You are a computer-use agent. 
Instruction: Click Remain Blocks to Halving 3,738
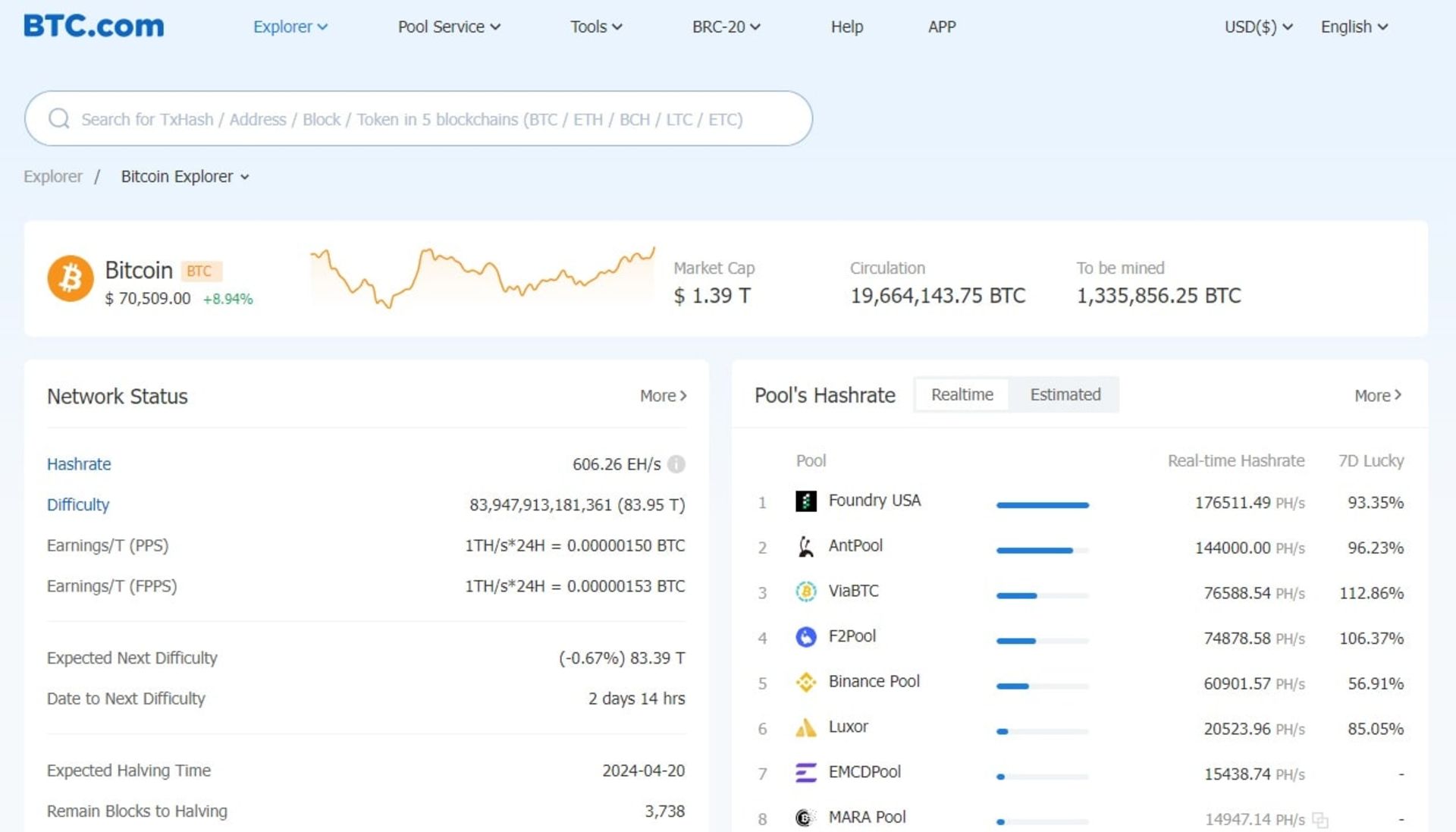[664, 812]
